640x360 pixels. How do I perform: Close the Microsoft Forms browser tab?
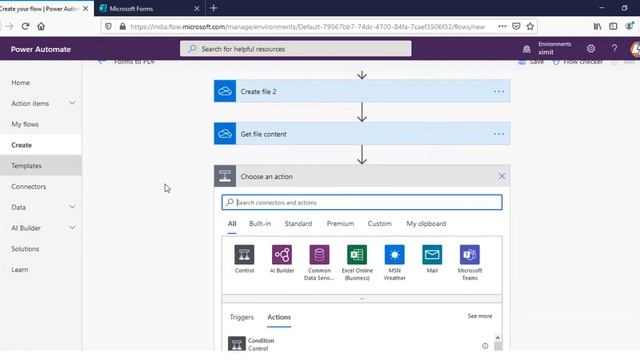(x=197, y=8)
